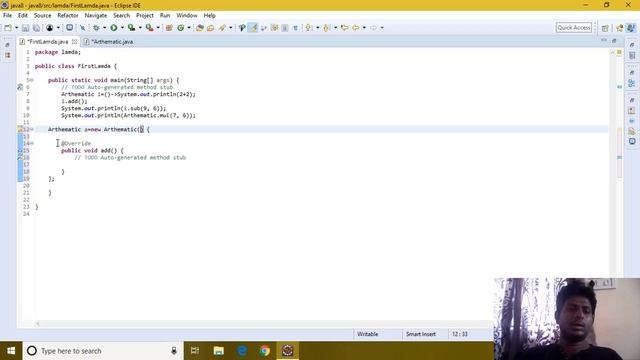This screenshot has width=640, height=360.
Task: Collapse the fold marker at line 14
Action: 32,143
